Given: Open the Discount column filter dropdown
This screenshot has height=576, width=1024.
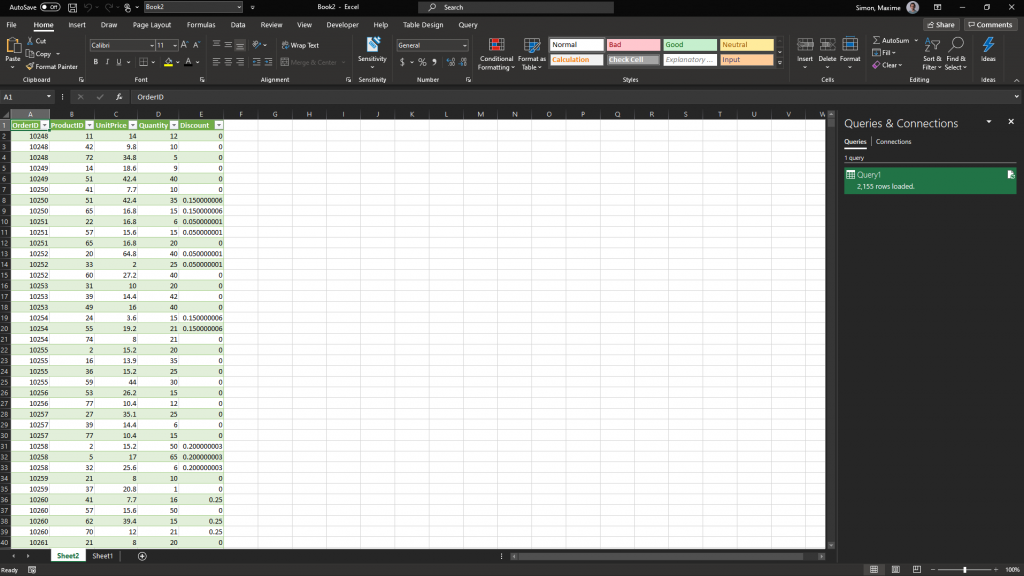Looking at the screenshot, I should pos(219,125).
